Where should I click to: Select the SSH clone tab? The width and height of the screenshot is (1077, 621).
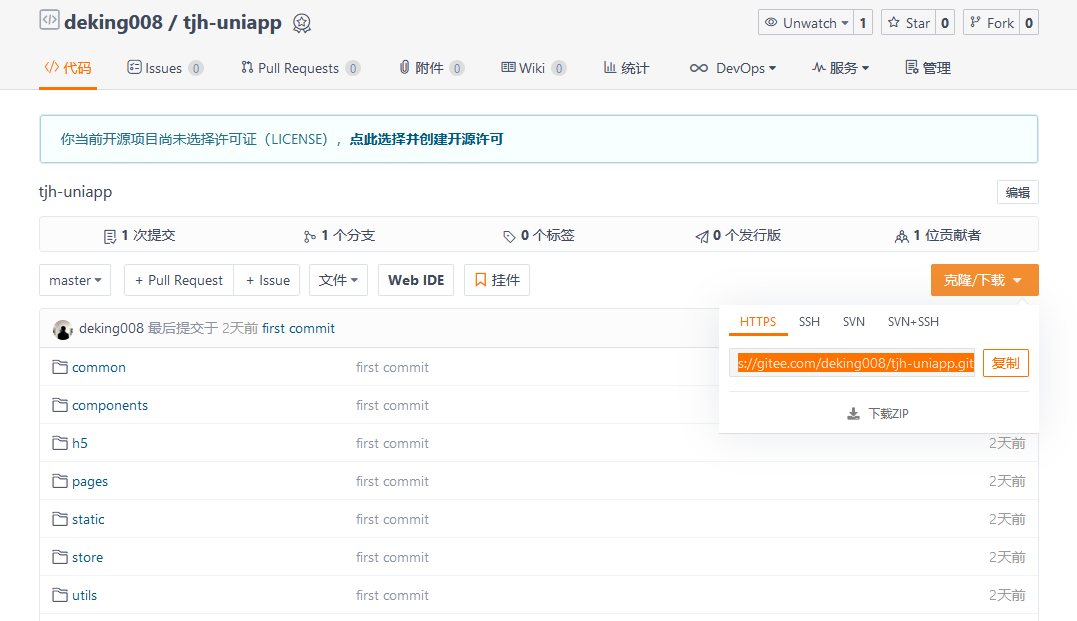click(809, 321)
